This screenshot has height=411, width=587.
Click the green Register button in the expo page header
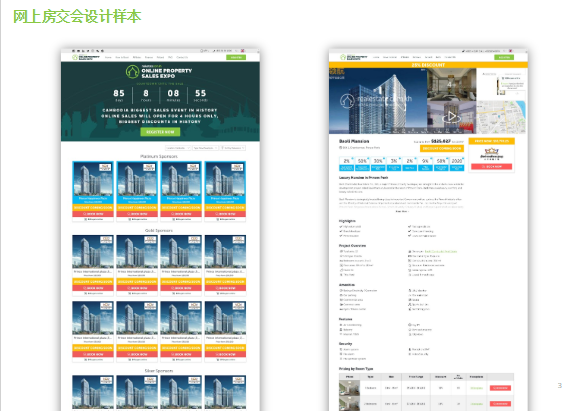coord(236,57)
